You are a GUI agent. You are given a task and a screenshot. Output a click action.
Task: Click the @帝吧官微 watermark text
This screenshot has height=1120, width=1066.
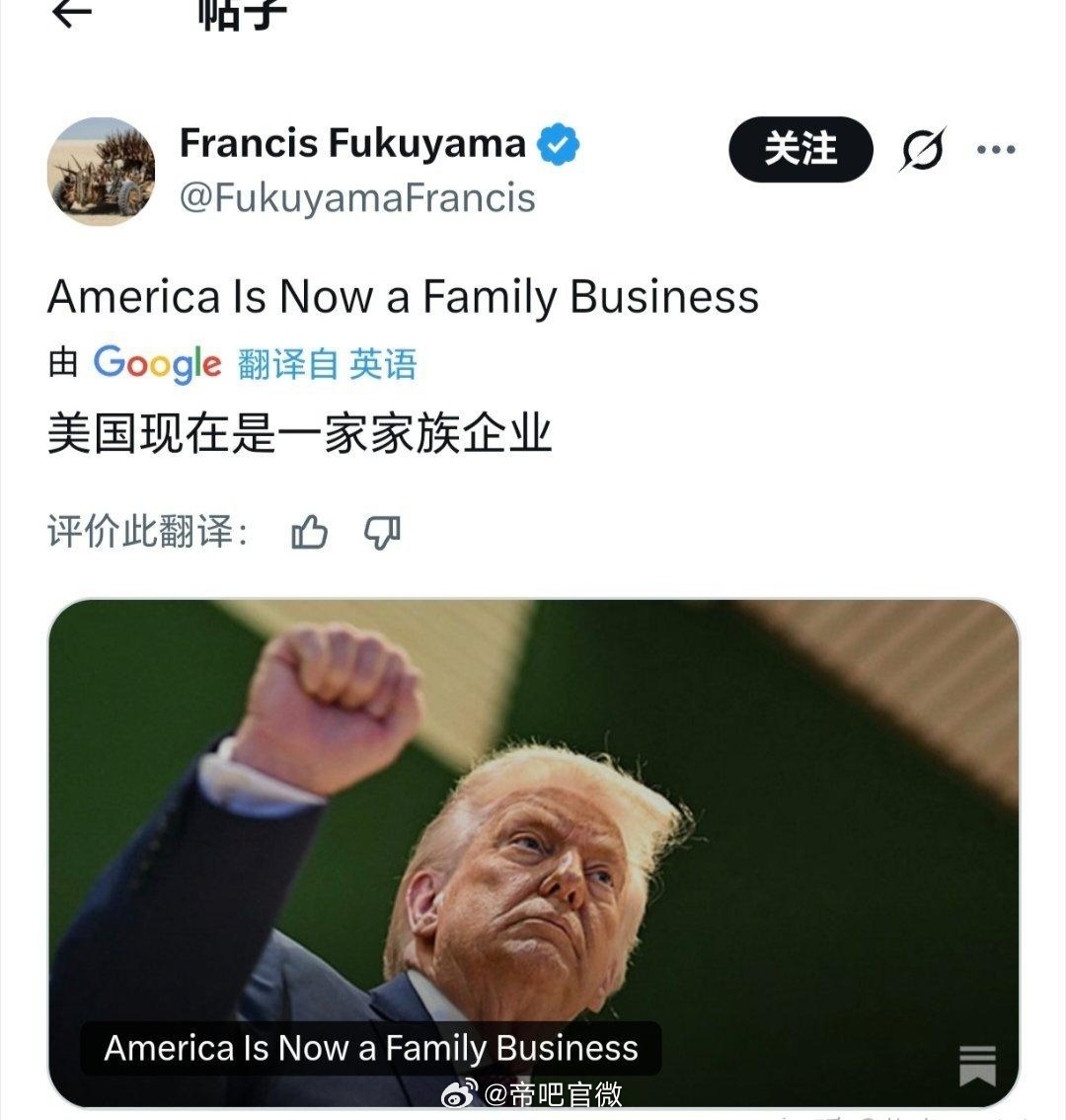coord(553,1093)
